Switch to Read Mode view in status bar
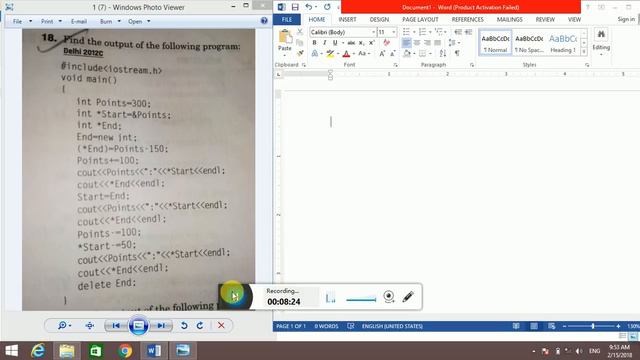The height and width of the screenshot is (360, 640). coord(516,326)
